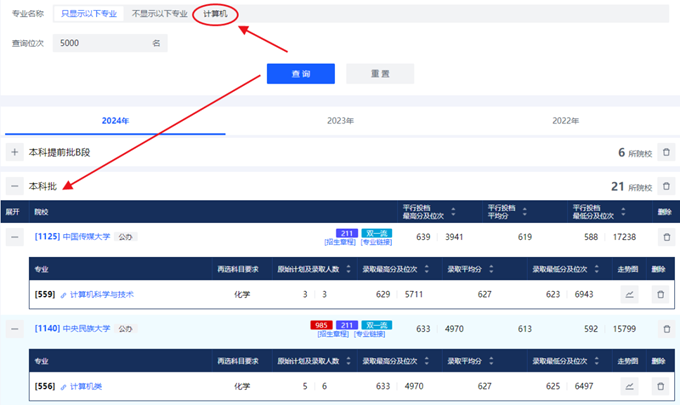Collapse the 本科批 section
The width and height of the screenshot is (680, 405).
coord(15,186)
